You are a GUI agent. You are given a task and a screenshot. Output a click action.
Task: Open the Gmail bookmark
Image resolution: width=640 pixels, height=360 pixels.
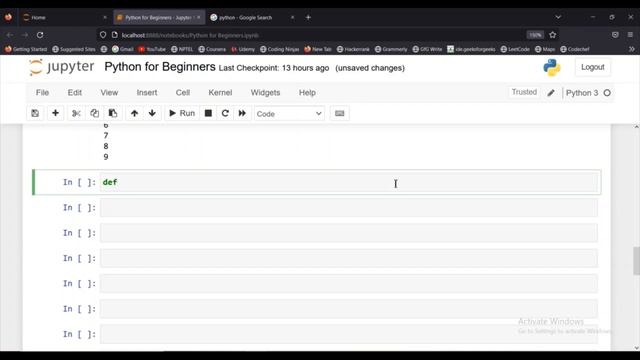pos(123,49)
